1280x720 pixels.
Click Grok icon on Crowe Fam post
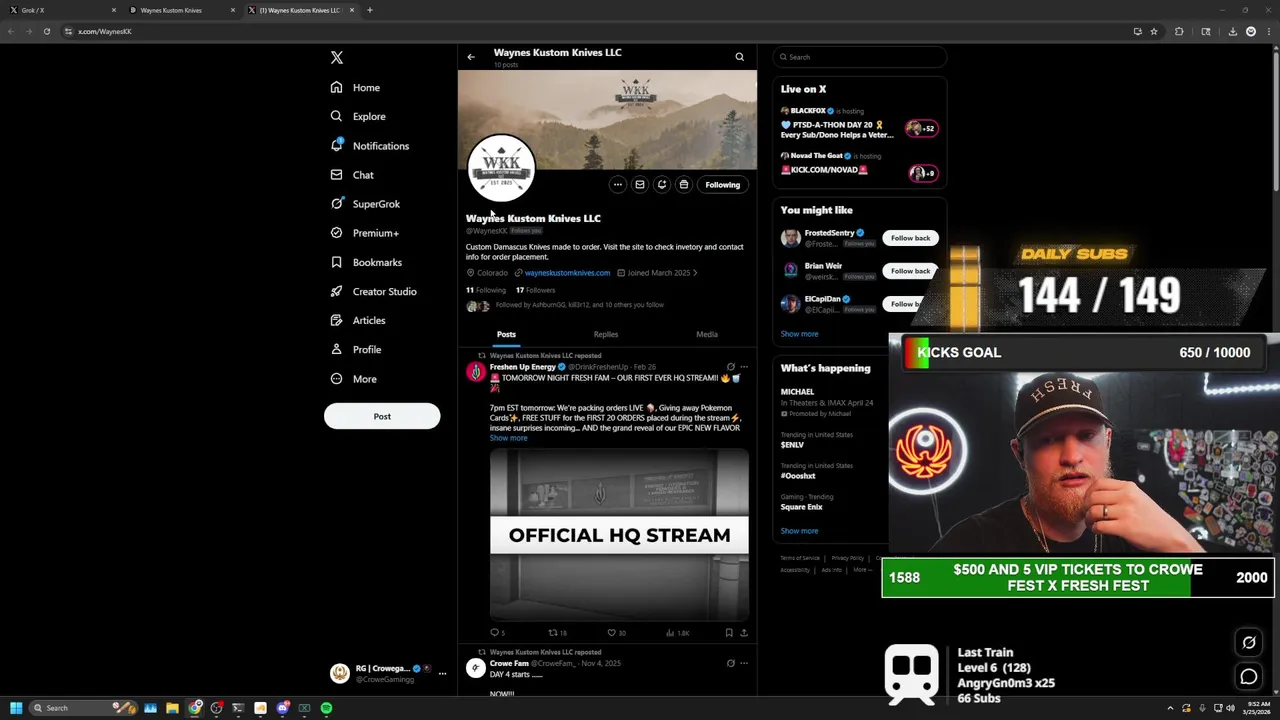[730, 663]
